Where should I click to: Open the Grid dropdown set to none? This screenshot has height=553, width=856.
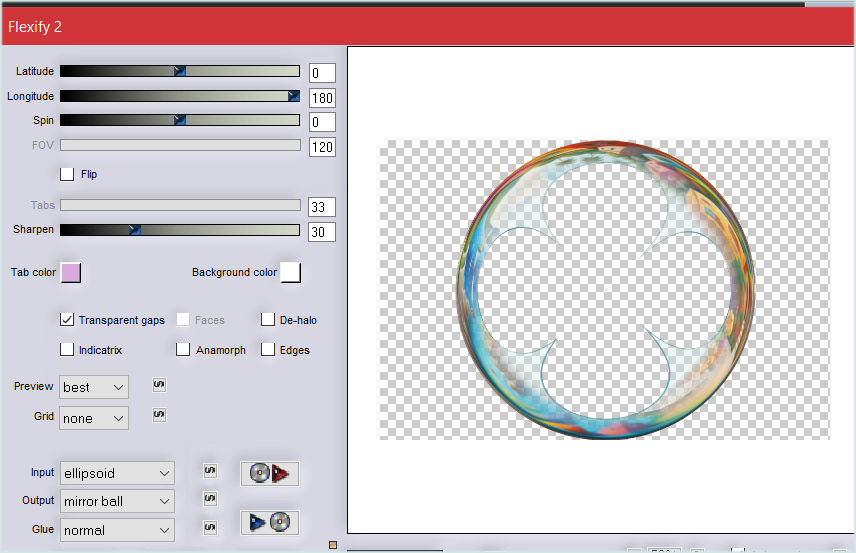pyautogui.click(x=94, y=418)
